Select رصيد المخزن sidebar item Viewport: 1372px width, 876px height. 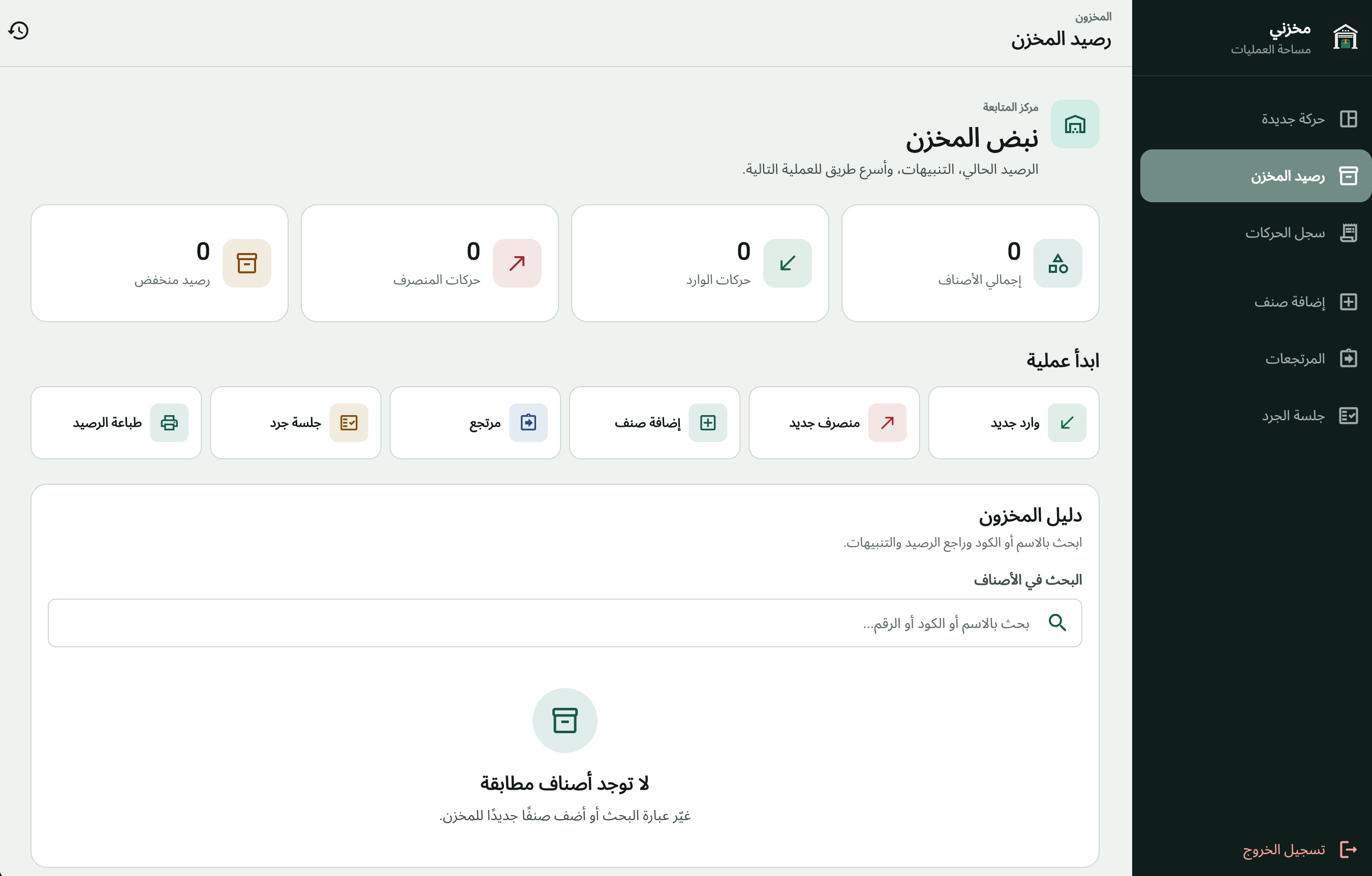(1255, 176)
